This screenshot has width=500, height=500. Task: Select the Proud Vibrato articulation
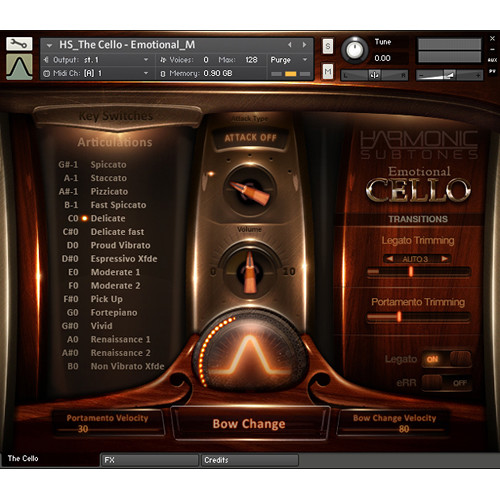click(120, 245)
